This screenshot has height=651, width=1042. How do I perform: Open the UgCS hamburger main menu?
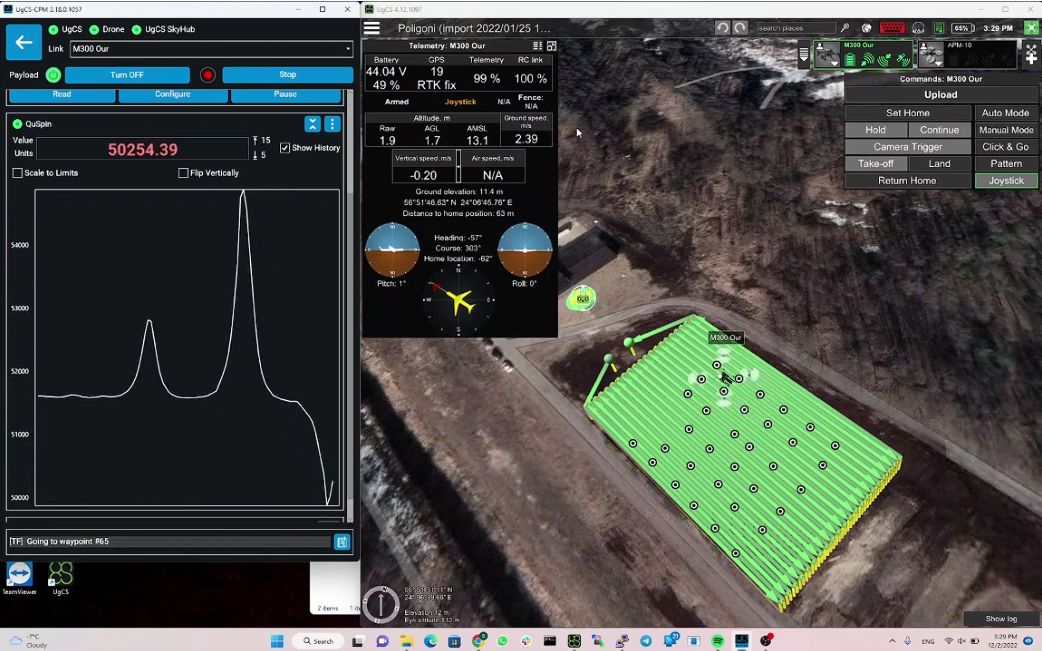(x=372, y=28)
